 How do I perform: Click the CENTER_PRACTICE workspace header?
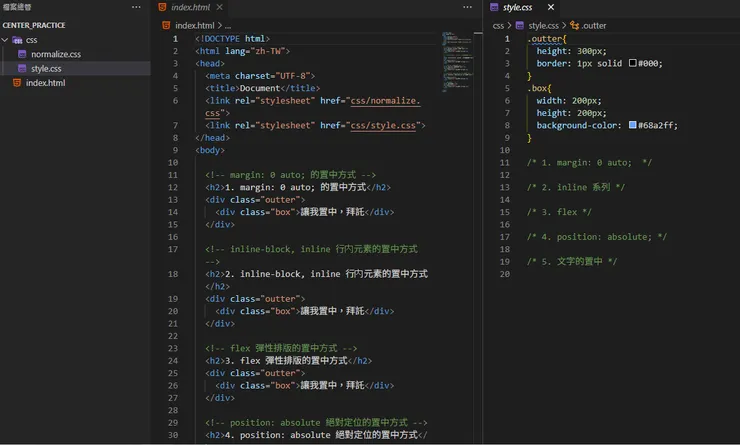[34, 25]
